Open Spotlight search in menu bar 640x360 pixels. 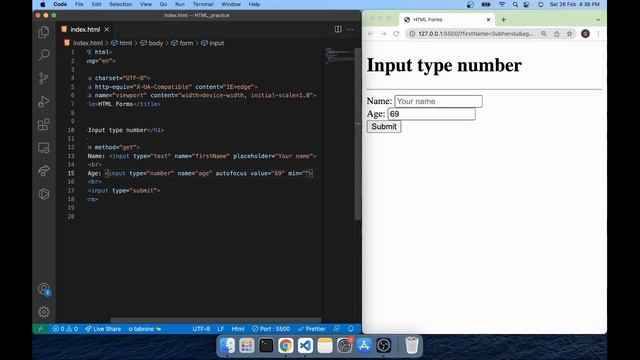point(515,4)
